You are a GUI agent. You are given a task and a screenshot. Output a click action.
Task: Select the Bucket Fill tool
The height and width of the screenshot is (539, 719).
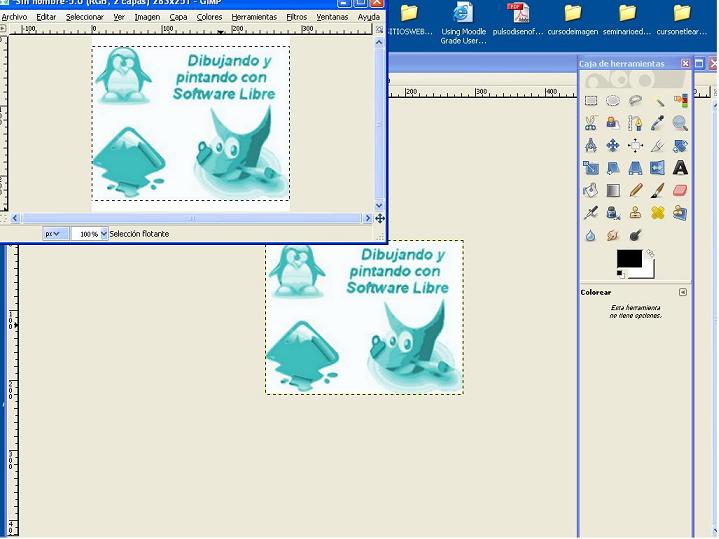591,190
